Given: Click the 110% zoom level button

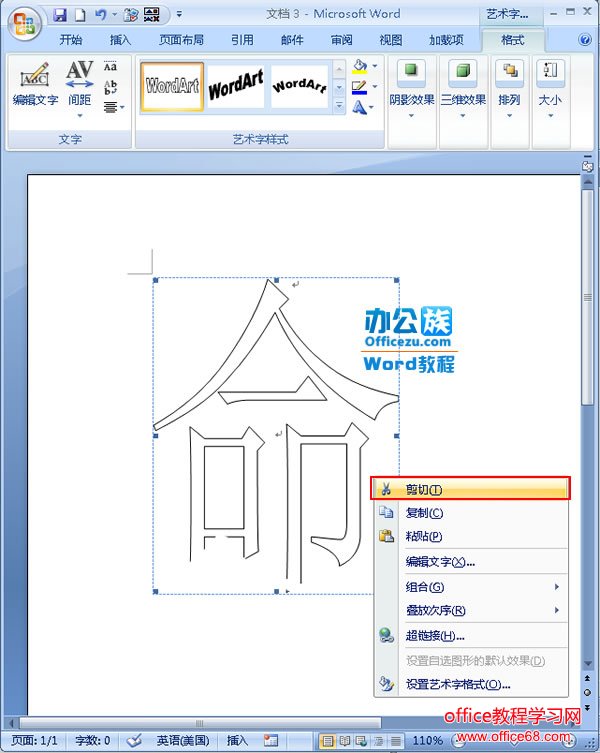Looking at the screenshot, I should point(428,741).
